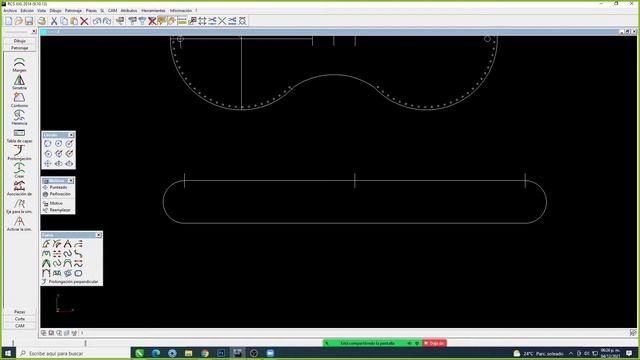The width and height of the screenshot is (640, 360).
Task: Switch to the Piezas sidebar tab
Action: [x=20, y=312]
